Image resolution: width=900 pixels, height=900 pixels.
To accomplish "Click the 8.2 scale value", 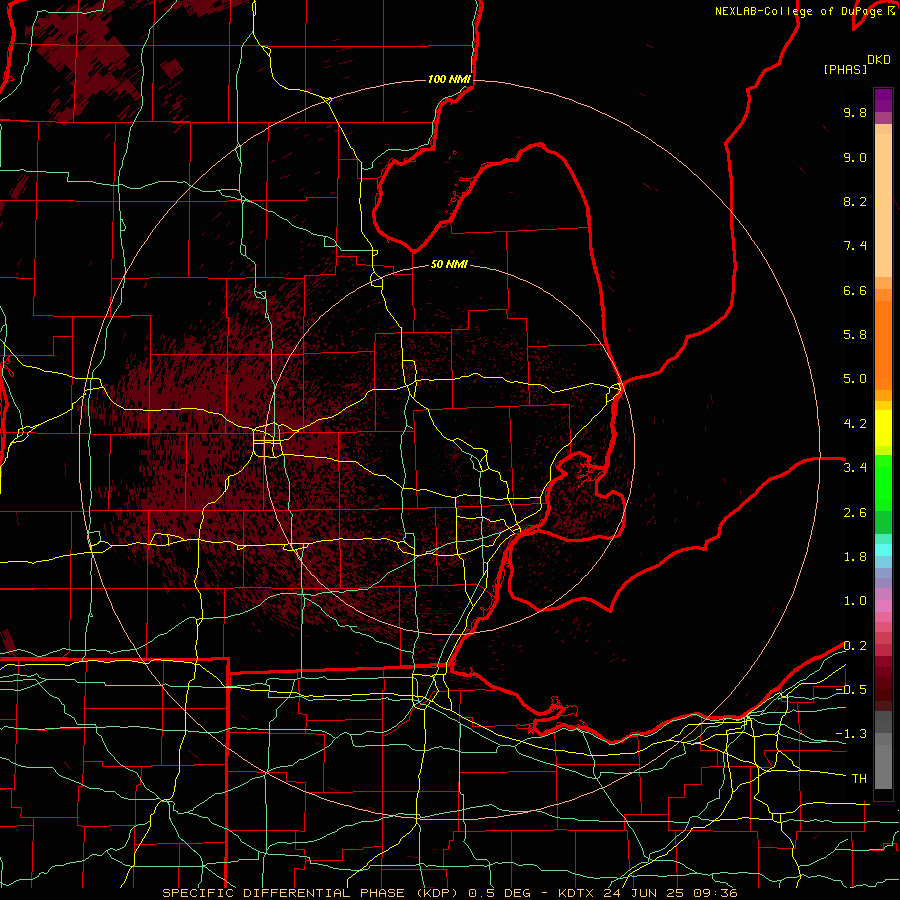I will point(855,201).
